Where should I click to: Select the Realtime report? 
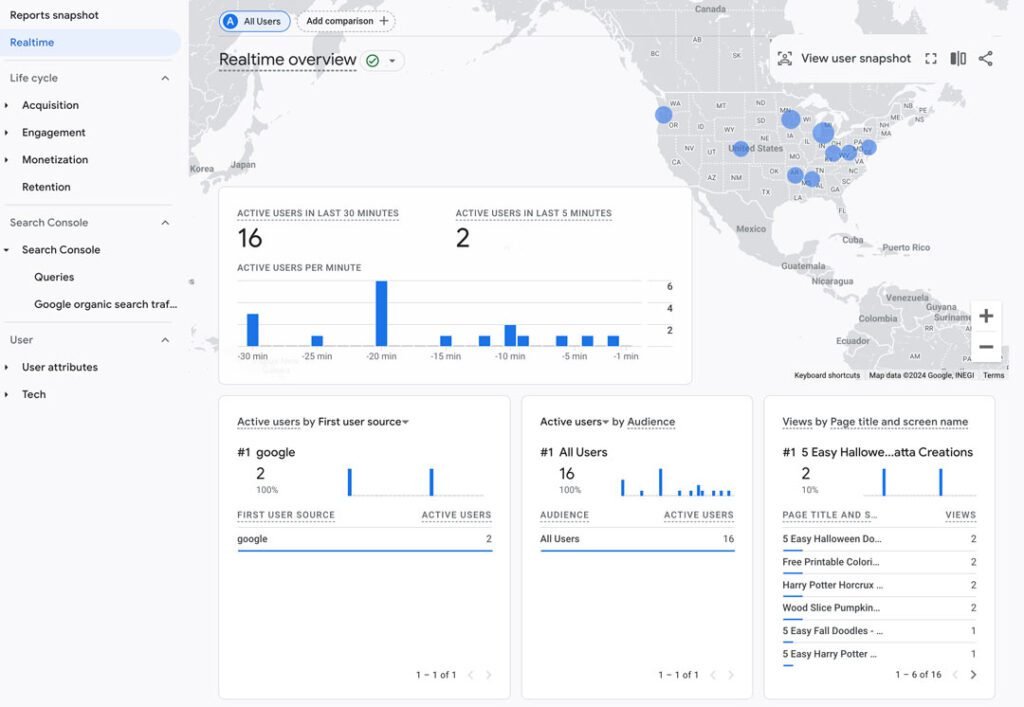tap(90, 42)
